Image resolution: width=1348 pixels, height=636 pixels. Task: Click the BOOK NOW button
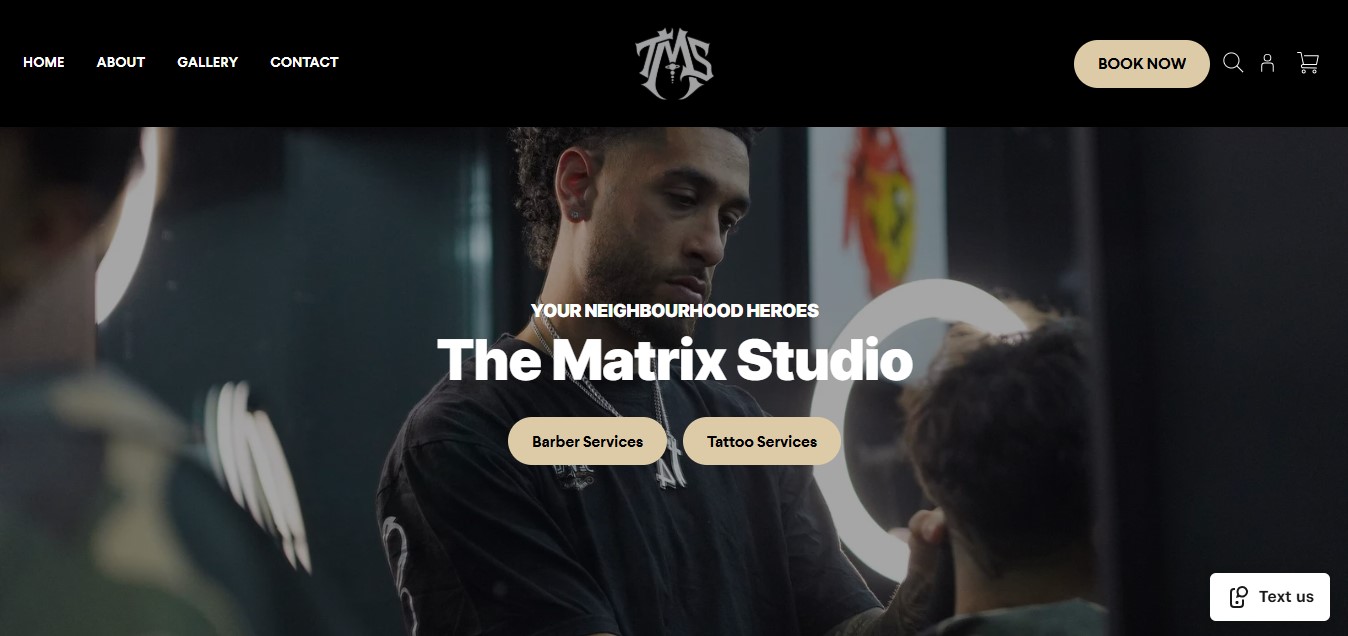1142,64
